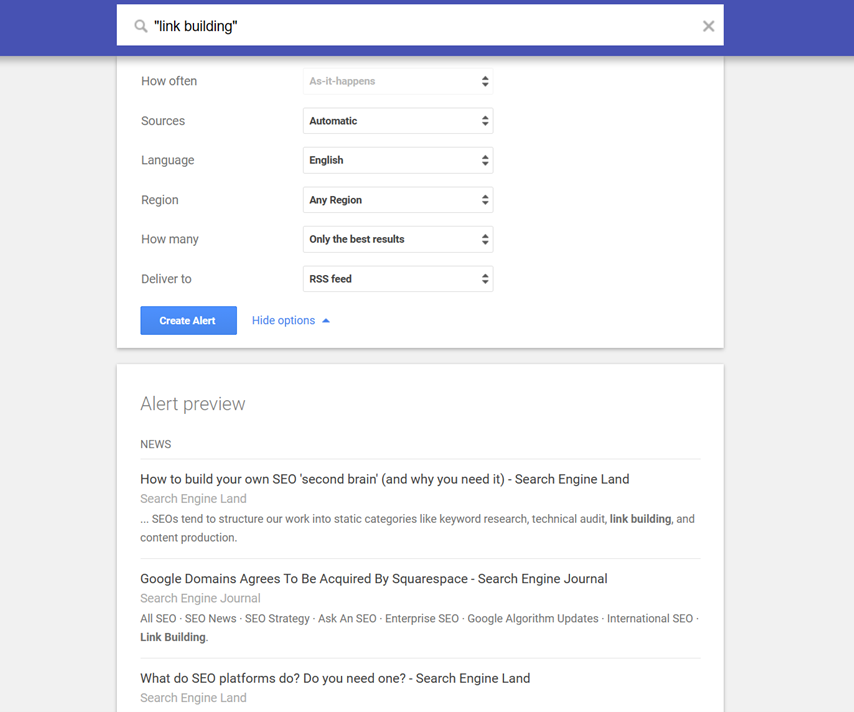The width and height of the screenshot is (854, 712).
Task: Clear the search query with X icon
Action: 708,26
